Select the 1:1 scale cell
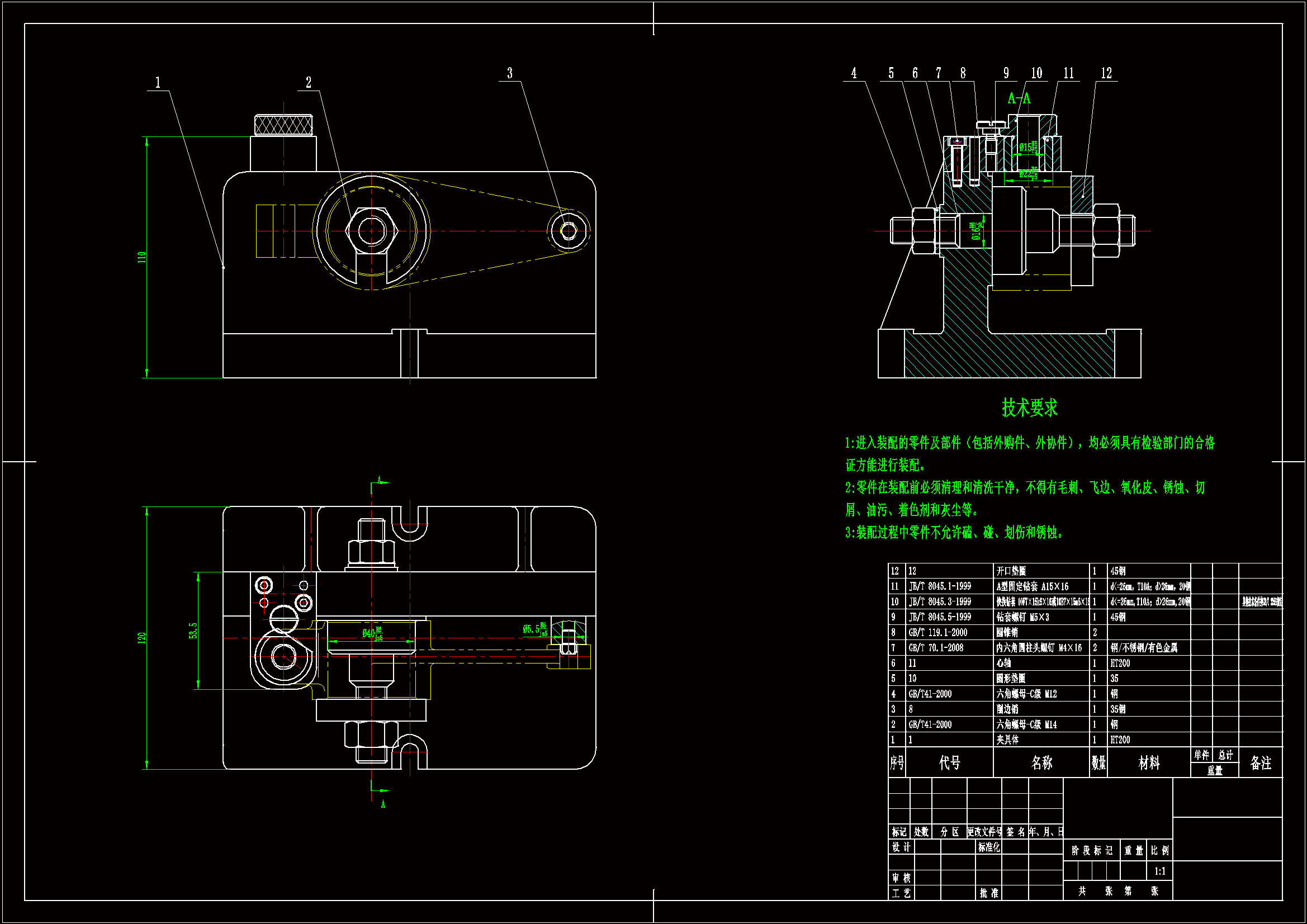This screenshot has width=1307, height=924. pyautogui.click(x=1159, y=871)
